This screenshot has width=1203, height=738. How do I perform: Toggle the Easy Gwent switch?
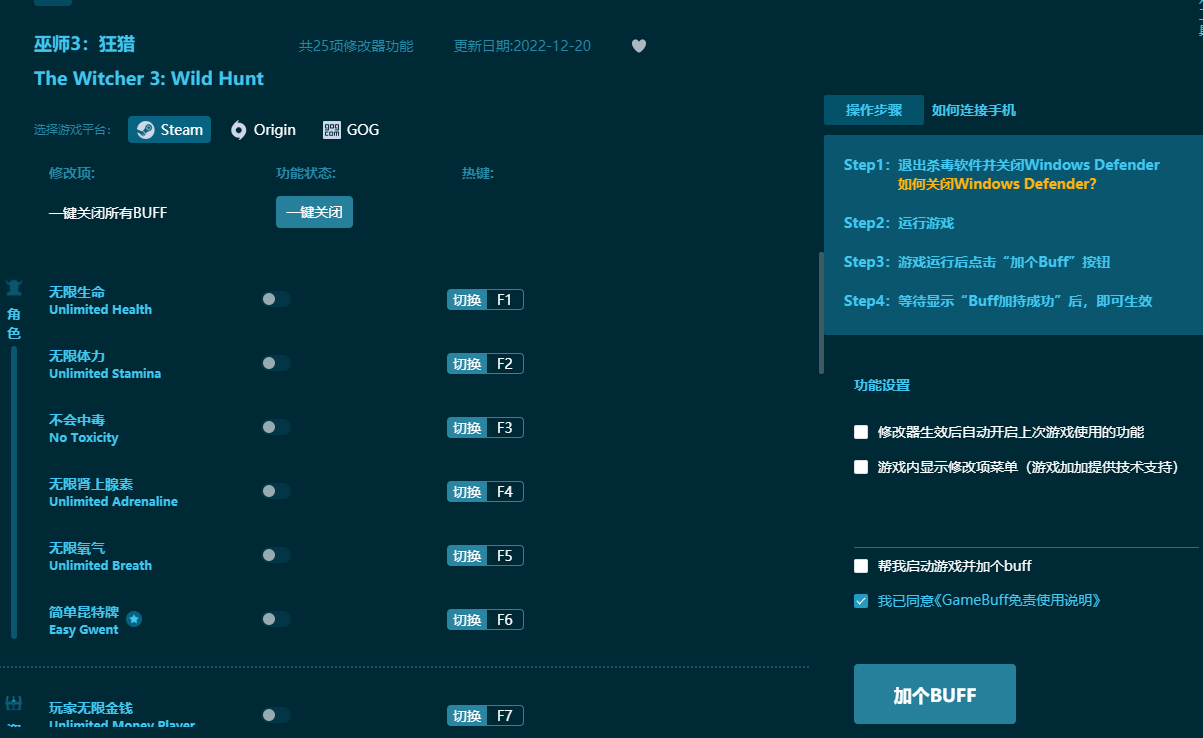click(x=276, y=619)
